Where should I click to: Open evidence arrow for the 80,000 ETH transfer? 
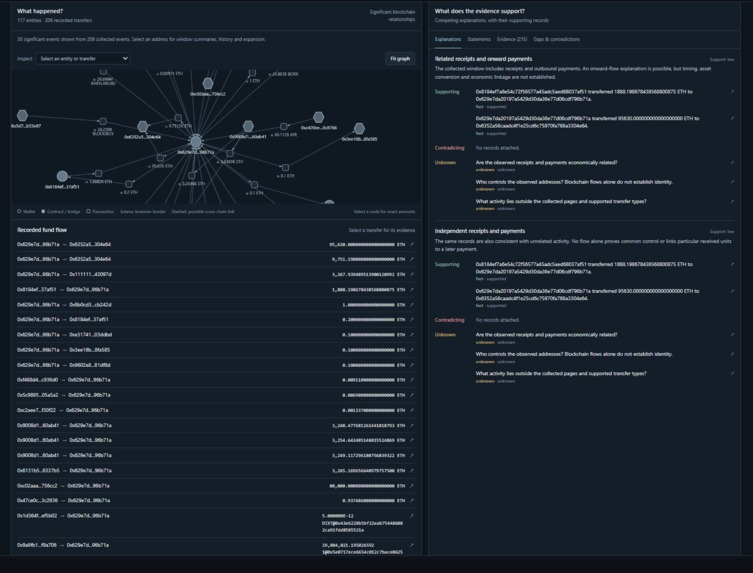(x=412, y=486)
